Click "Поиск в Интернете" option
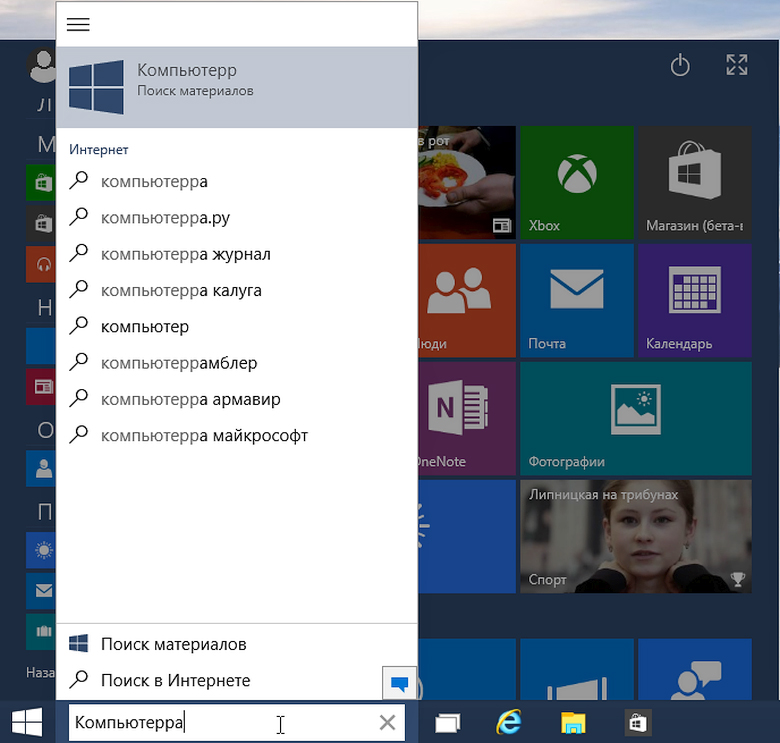The width and height of the screenshot is (780, 743). 219,680
